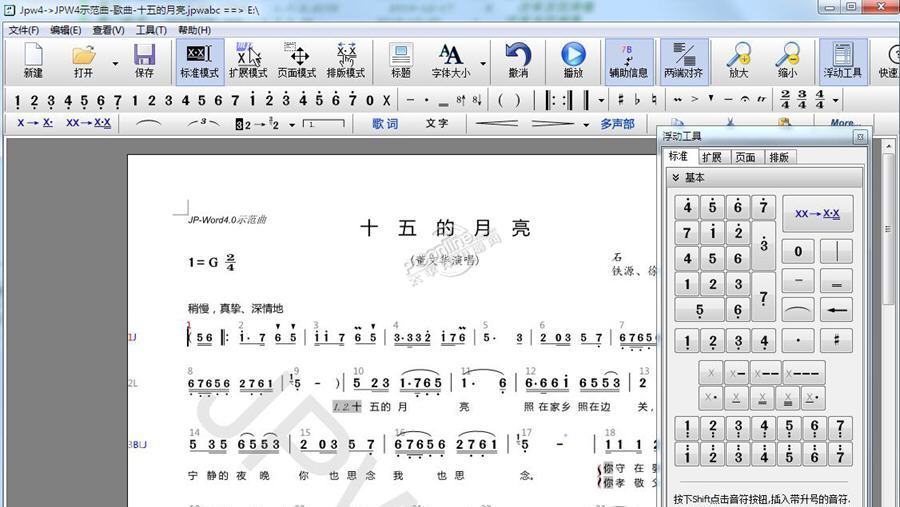Insert trill tr symbol from toolbar

(762, 100)
